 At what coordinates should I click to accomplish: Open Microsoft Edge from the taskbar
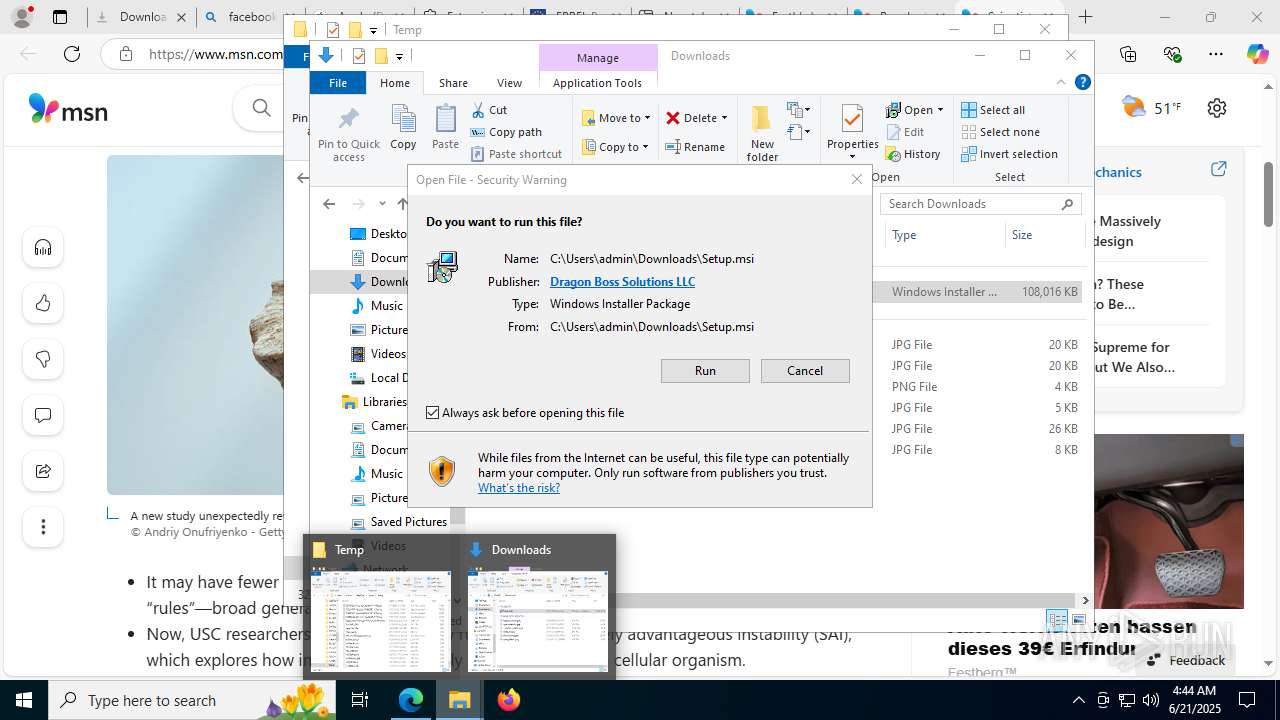411,700
